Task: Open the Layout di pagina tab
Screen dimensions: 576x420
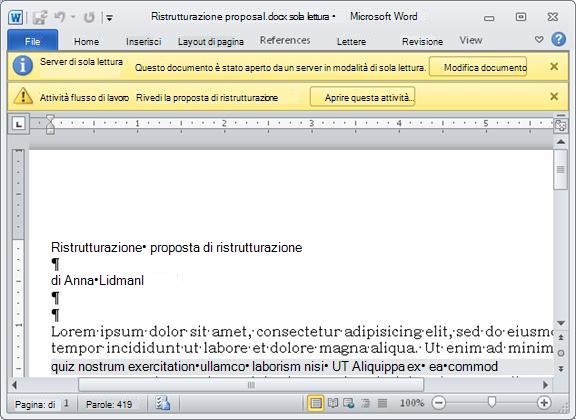Action: coord(210,42)
